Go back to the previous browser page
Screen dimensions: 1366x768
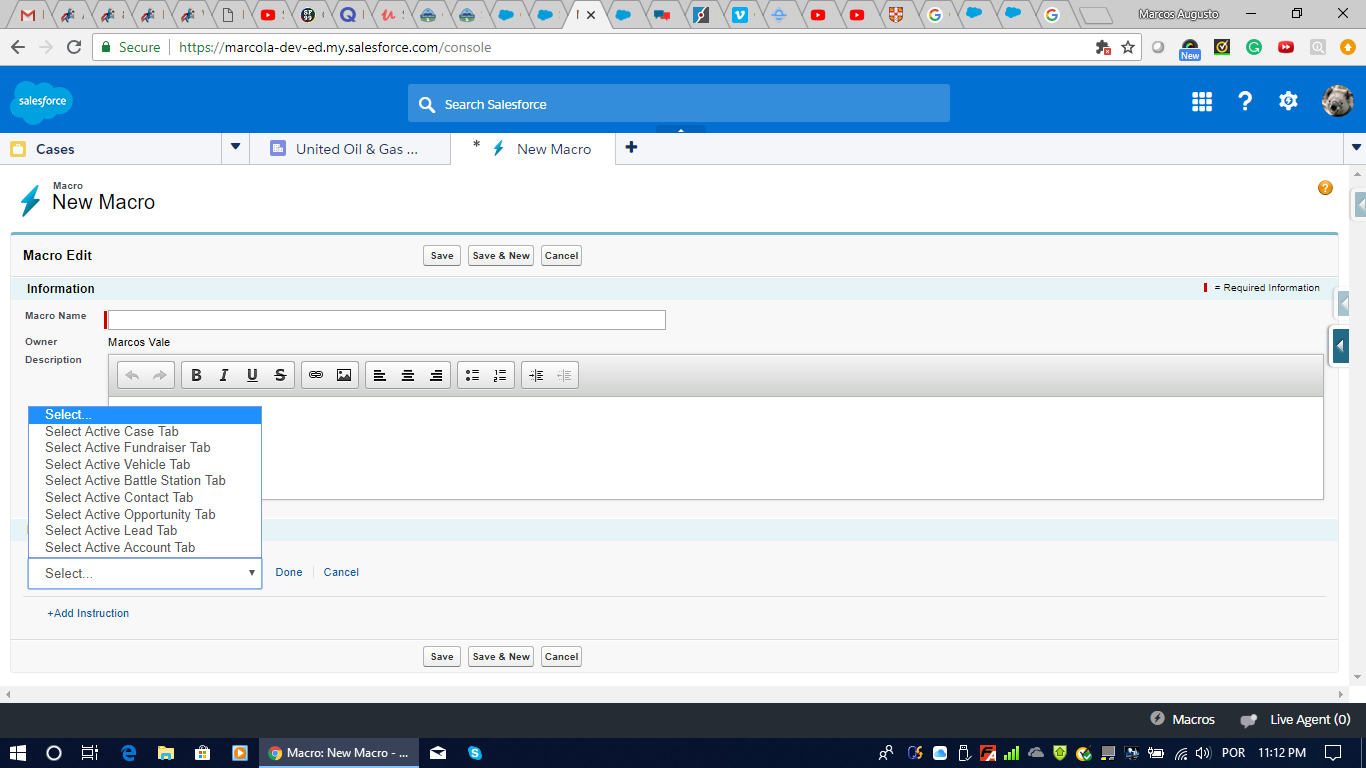pyautogui.click(x=17, y=47)
